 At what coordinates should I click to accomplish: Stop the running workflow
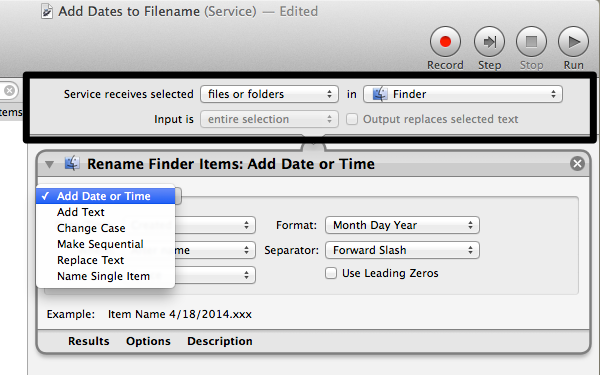click(x=531, y=41)
